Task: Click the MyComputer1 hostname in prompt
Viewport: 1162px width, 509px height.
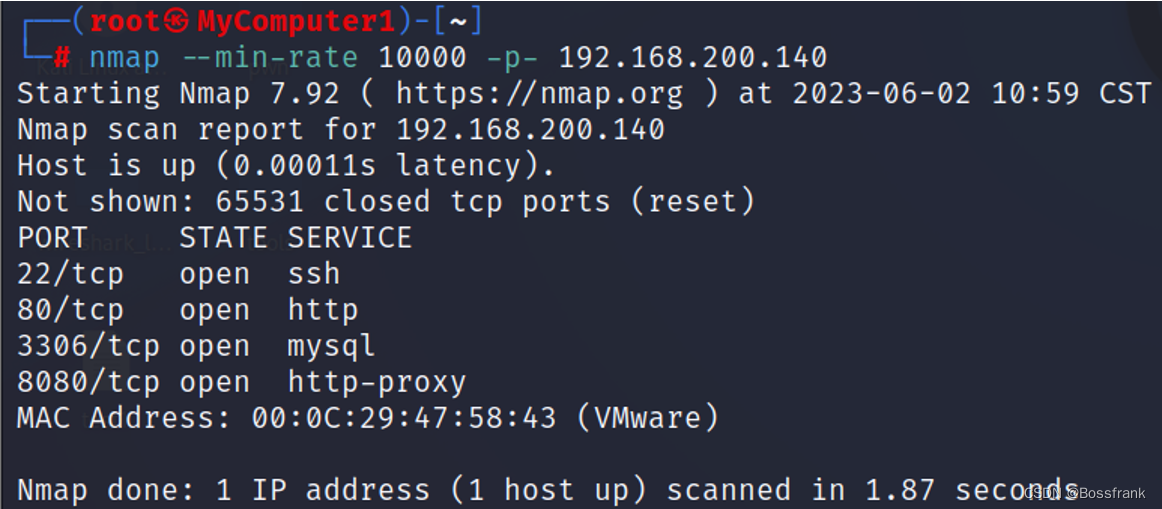Action: [x=296, y=22]
